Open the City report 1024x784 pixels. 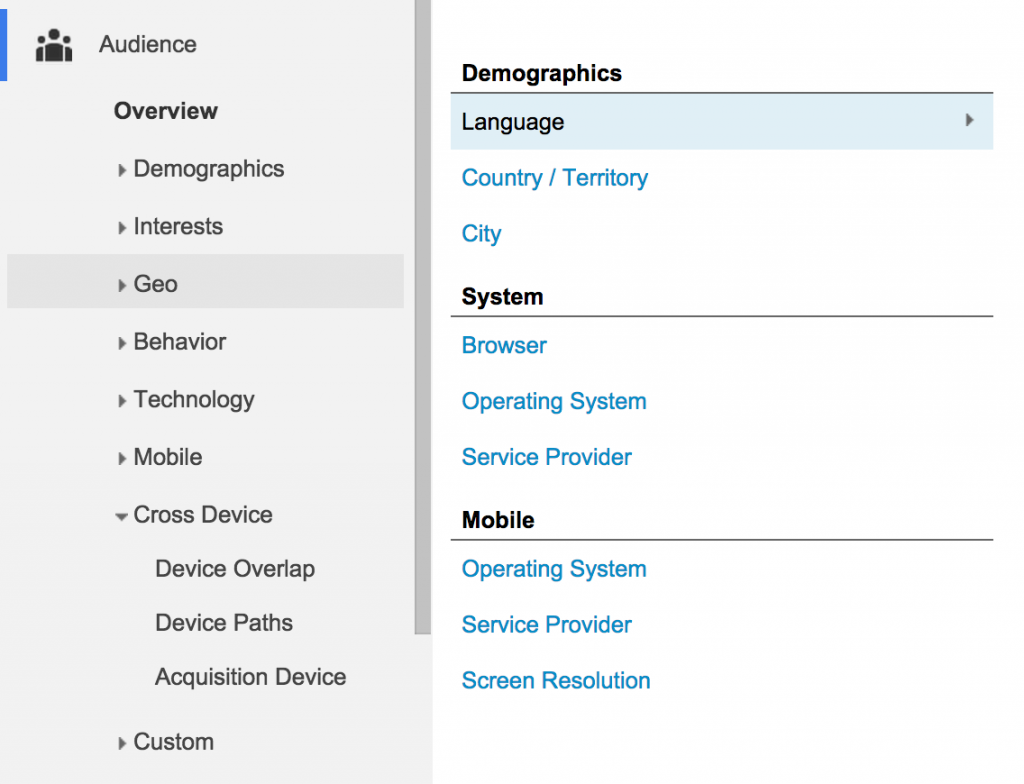[481, 234]
